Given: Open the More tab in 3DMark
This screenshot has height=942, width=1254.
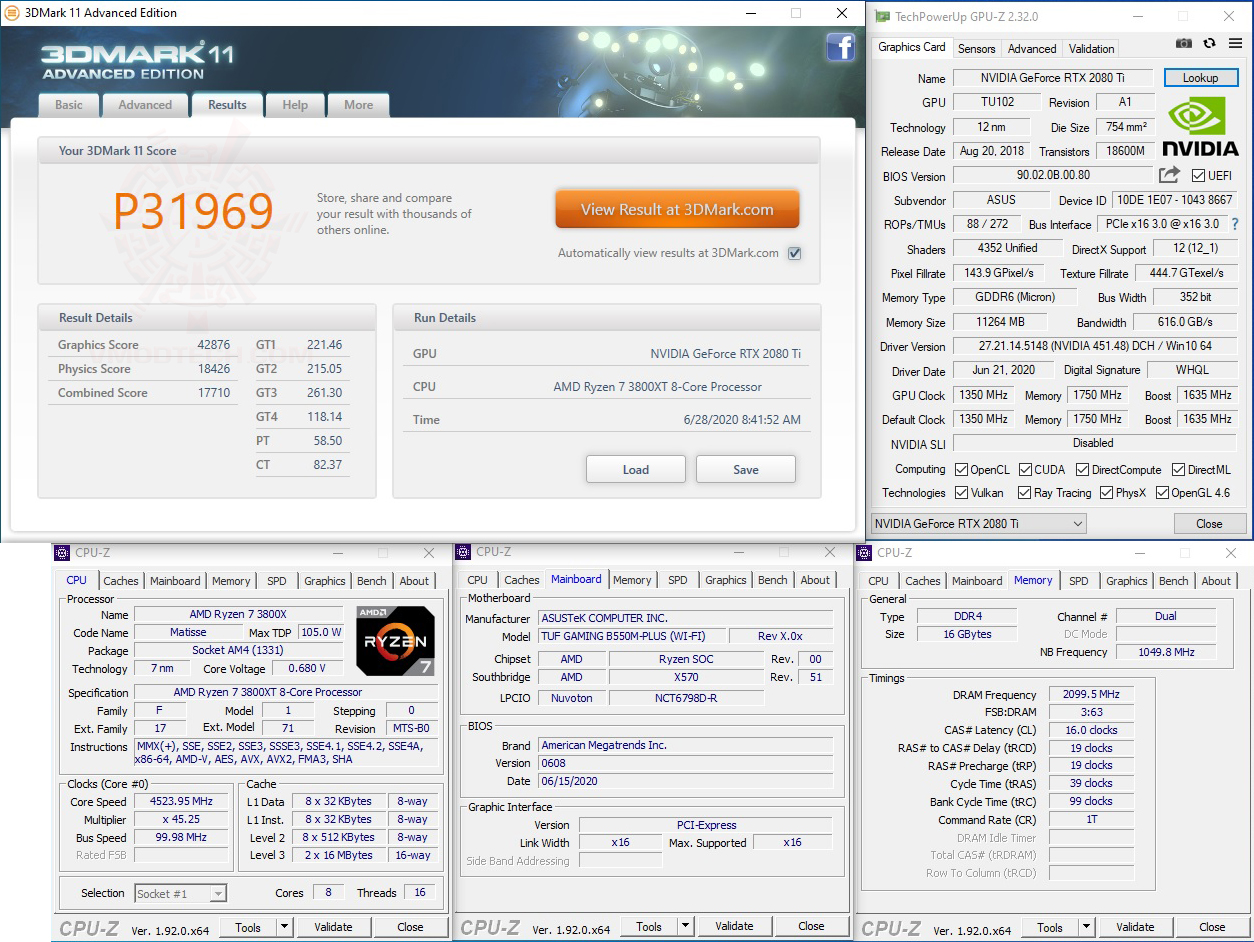Looking at the screenshot, I should 358,105.
